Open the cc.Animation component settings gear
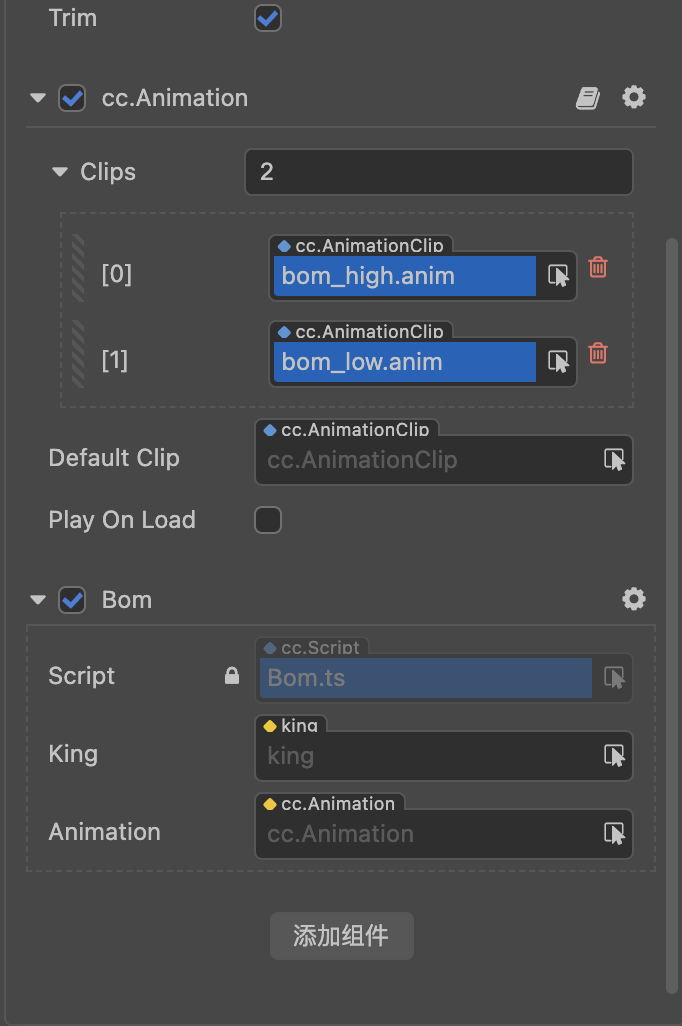The height and width of the screenshot is (1026, 682). tap(634, 98)
